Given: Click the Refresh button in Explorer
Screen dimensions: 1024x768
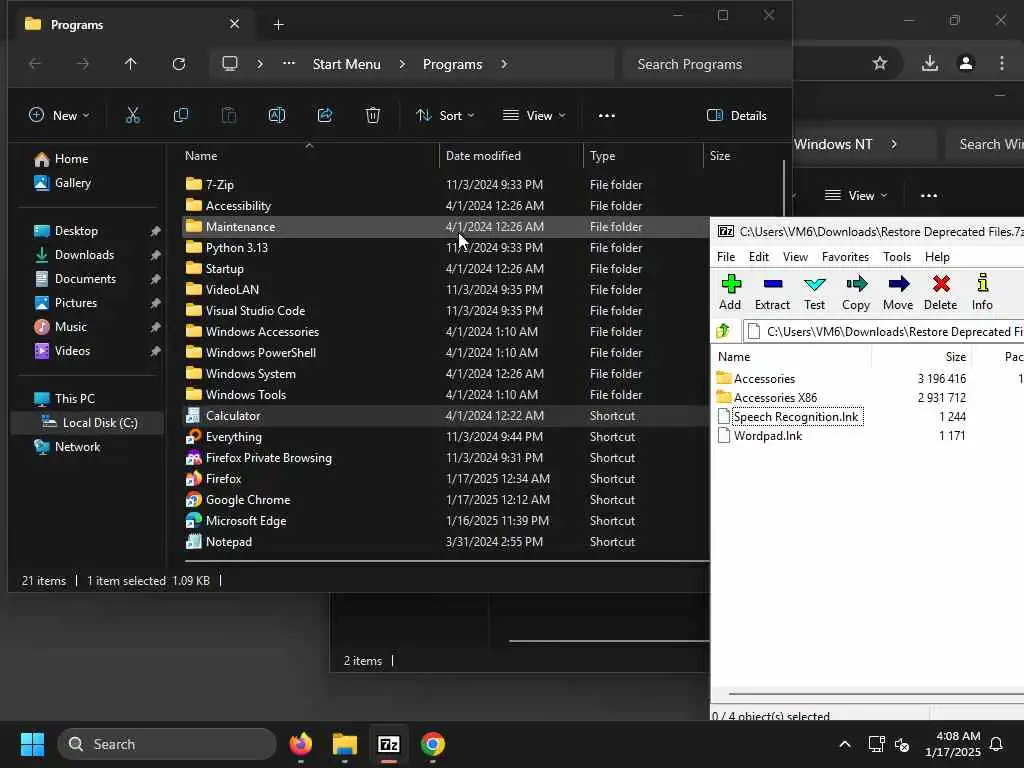Looking at the screenshot, I should click(x=179, y=64).
